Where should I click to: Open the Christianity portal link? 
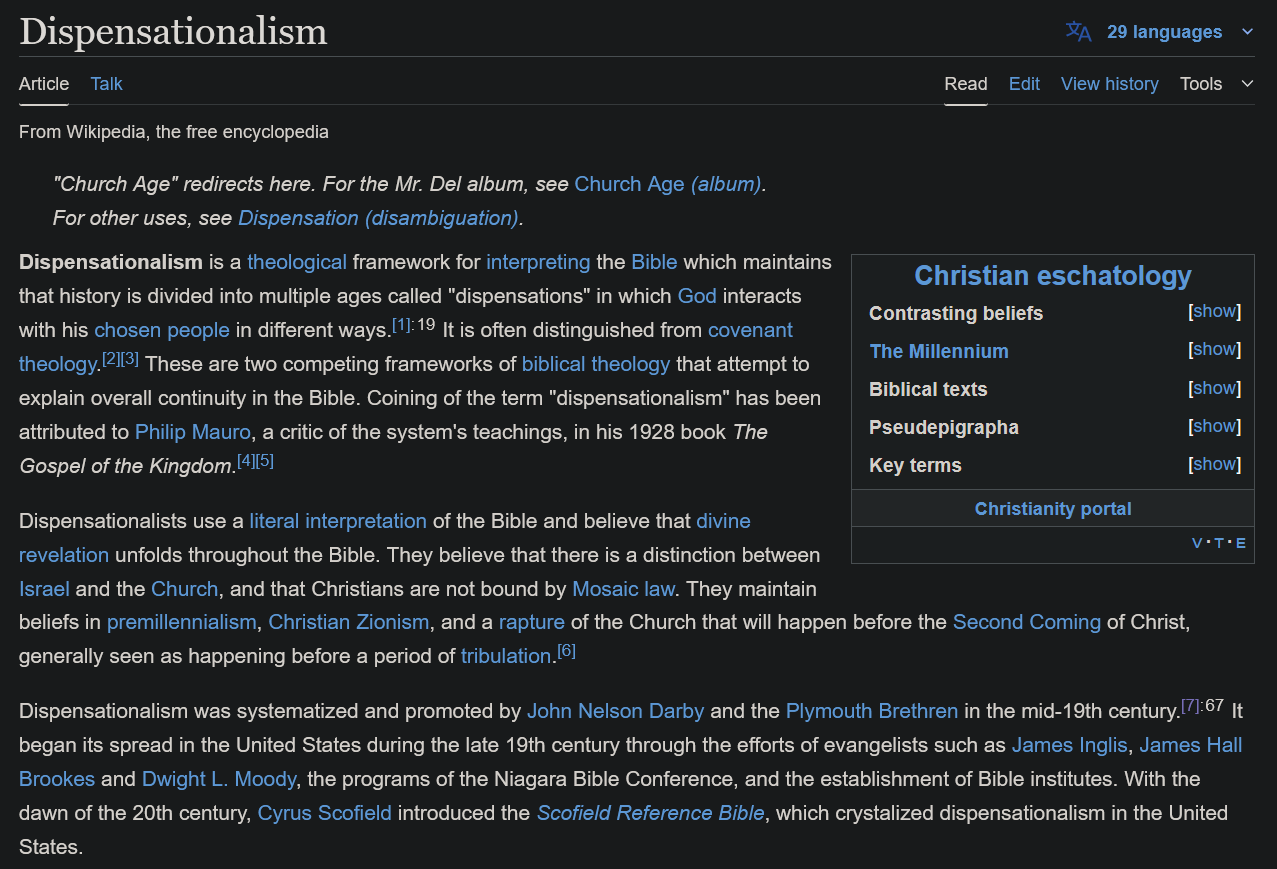[x=1053, y=509]
